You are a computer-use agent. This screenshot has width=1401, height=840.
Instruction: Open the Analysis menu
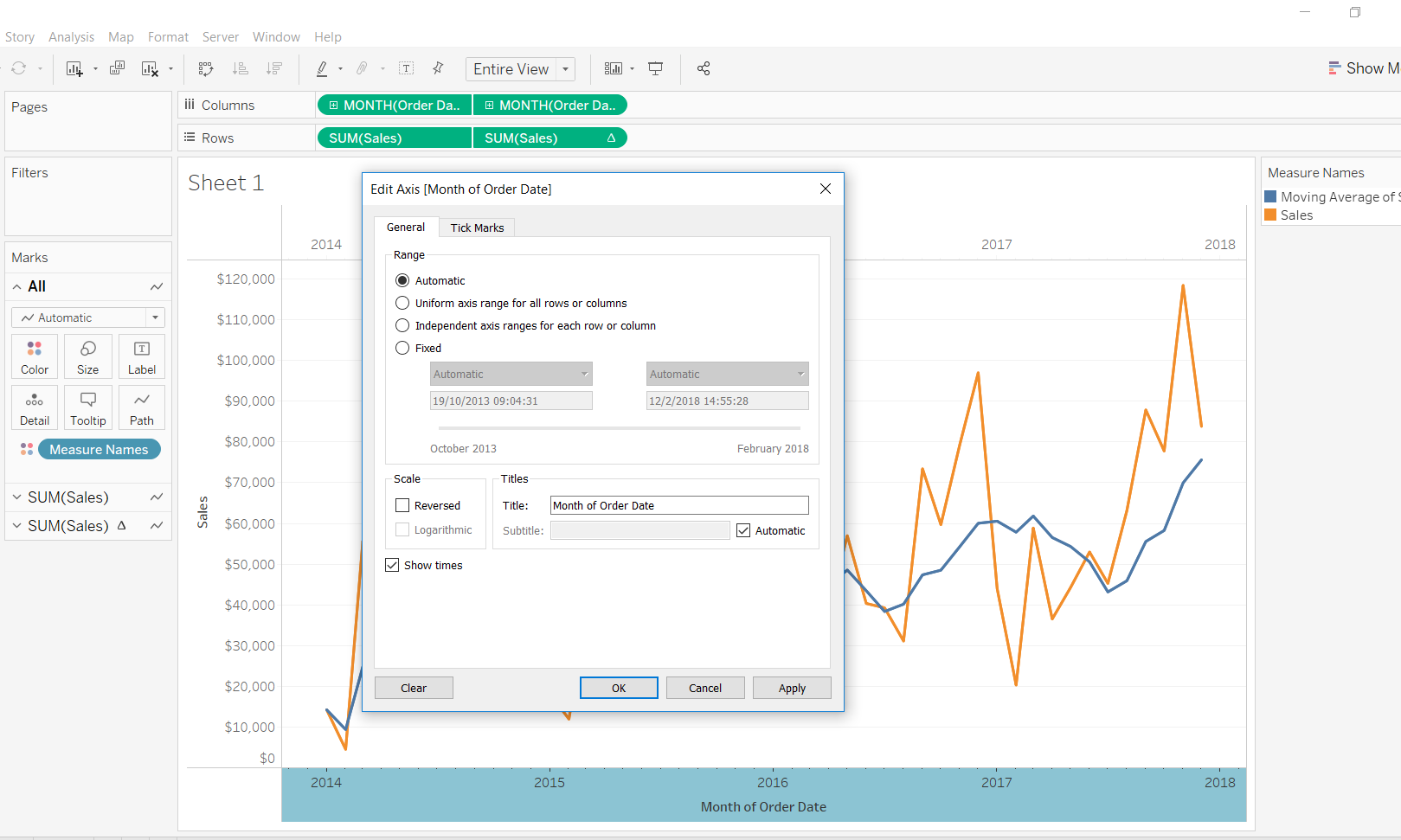coord(71,36)
